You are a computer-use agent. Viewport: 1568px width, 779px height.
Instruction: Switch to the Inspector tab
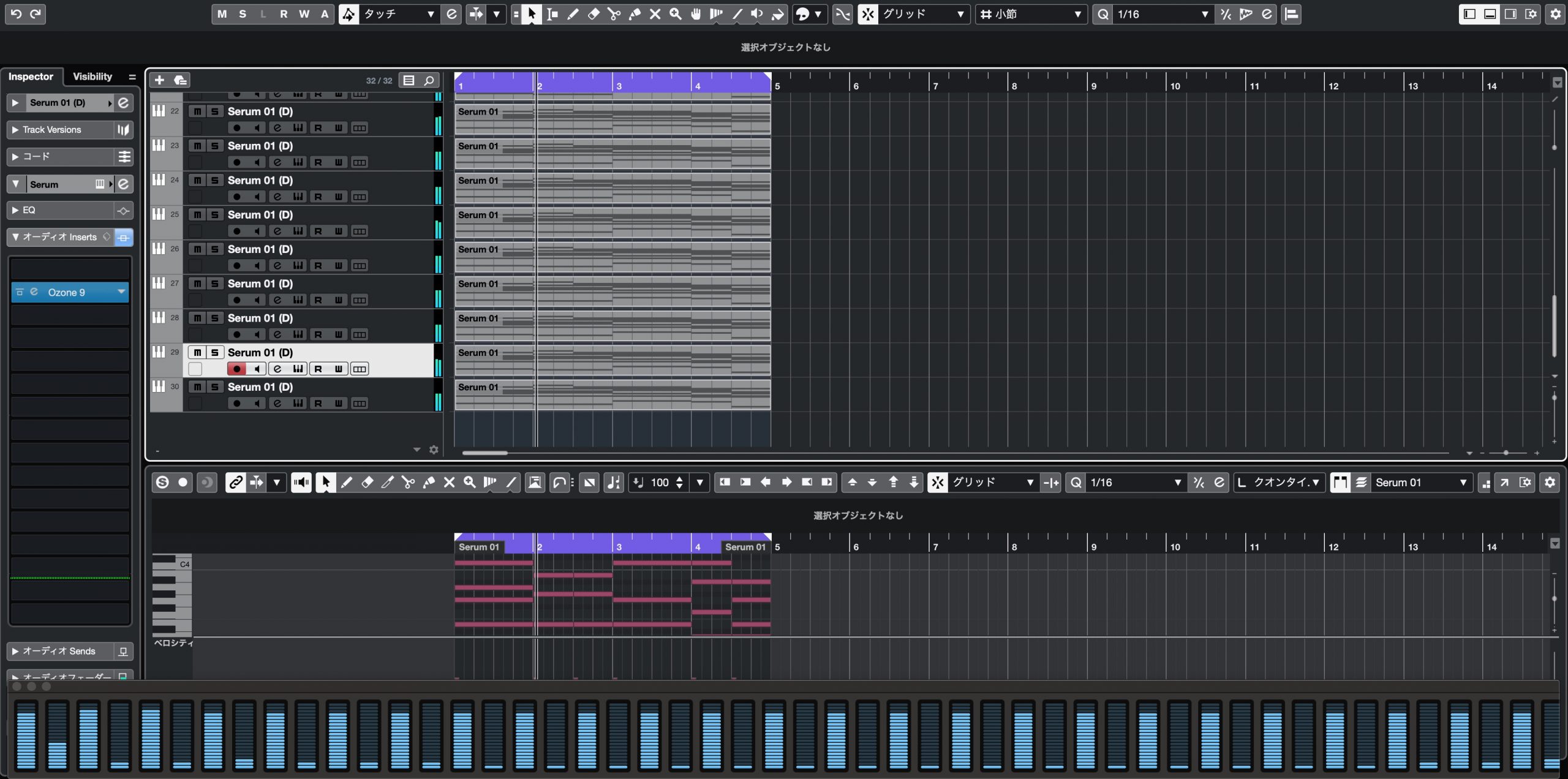(x=31, y=77)
